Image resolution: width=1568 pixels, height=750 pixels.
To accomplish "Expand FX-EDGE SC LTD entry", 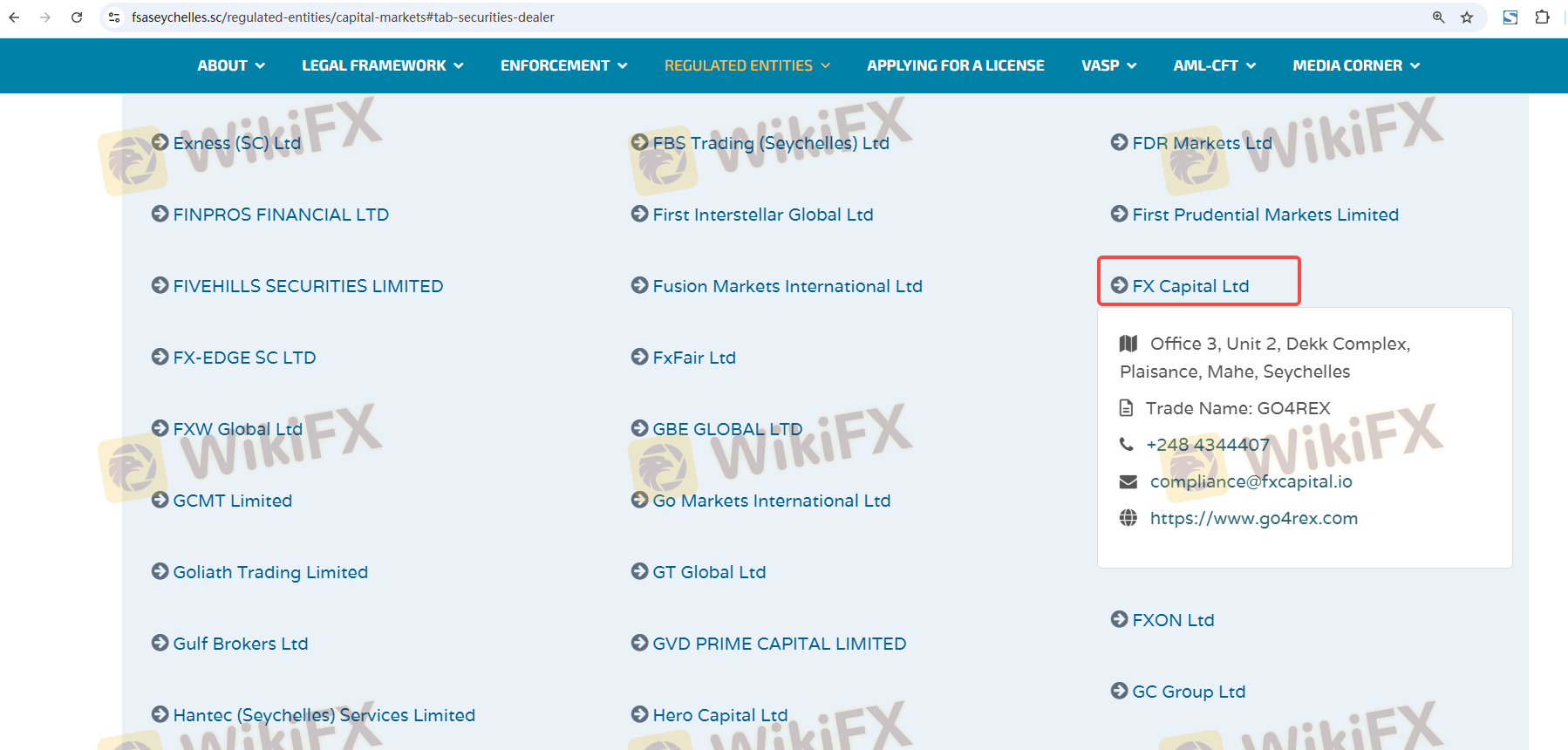I will pos(234,358).
